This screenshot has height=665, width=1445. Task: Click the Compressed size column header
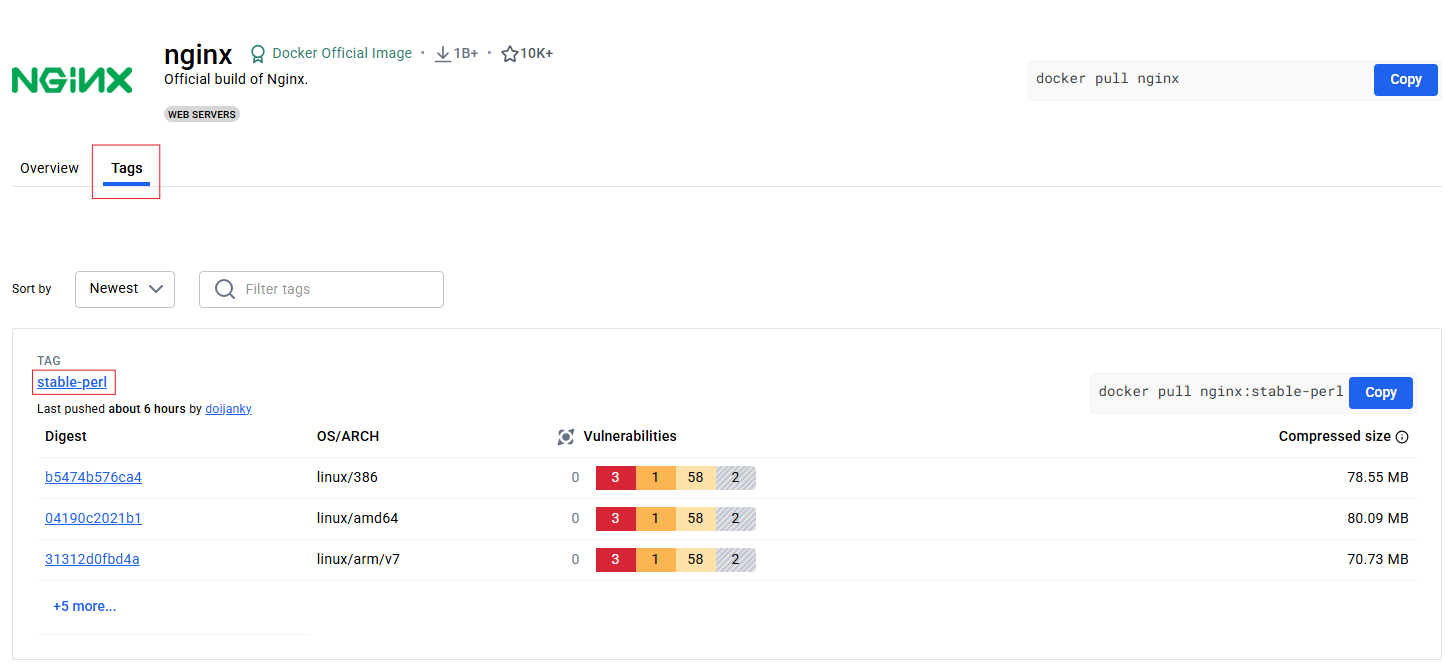tap(1334, 437)
